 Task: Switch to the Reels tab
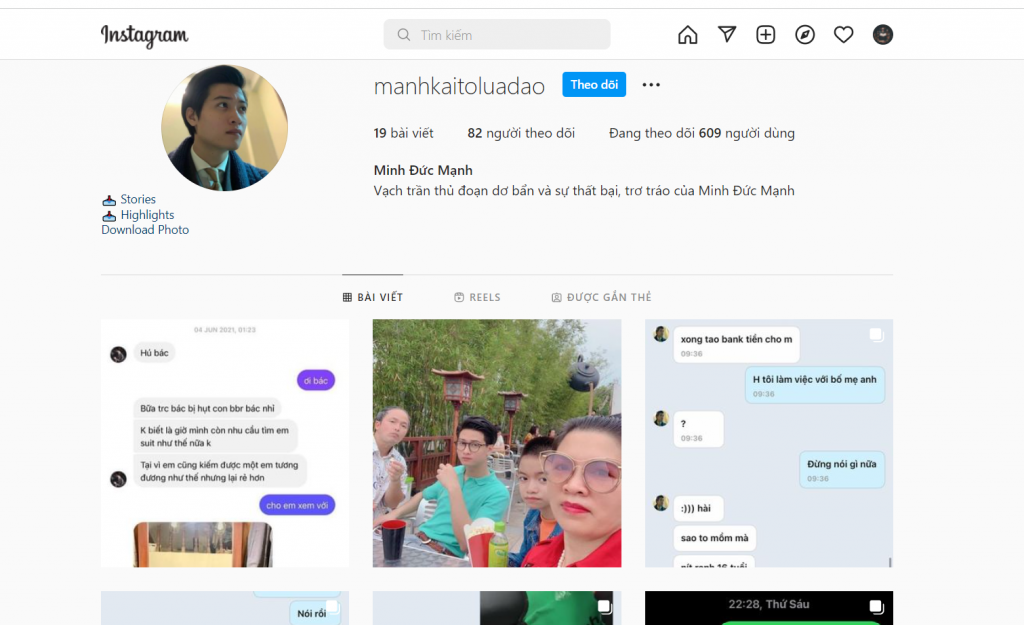[477, 297]
